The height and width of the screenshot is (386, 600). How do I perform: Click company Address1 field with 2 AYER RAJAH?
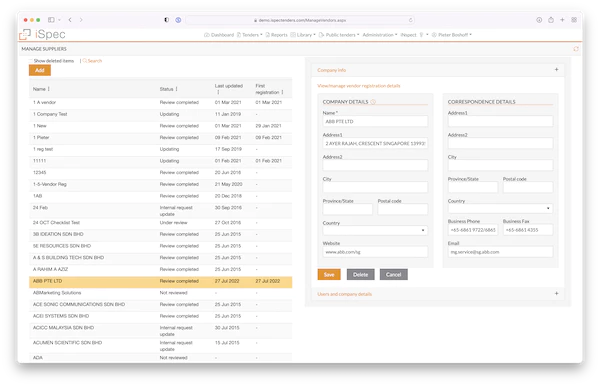pyautogui.click(x=375, y=143)
